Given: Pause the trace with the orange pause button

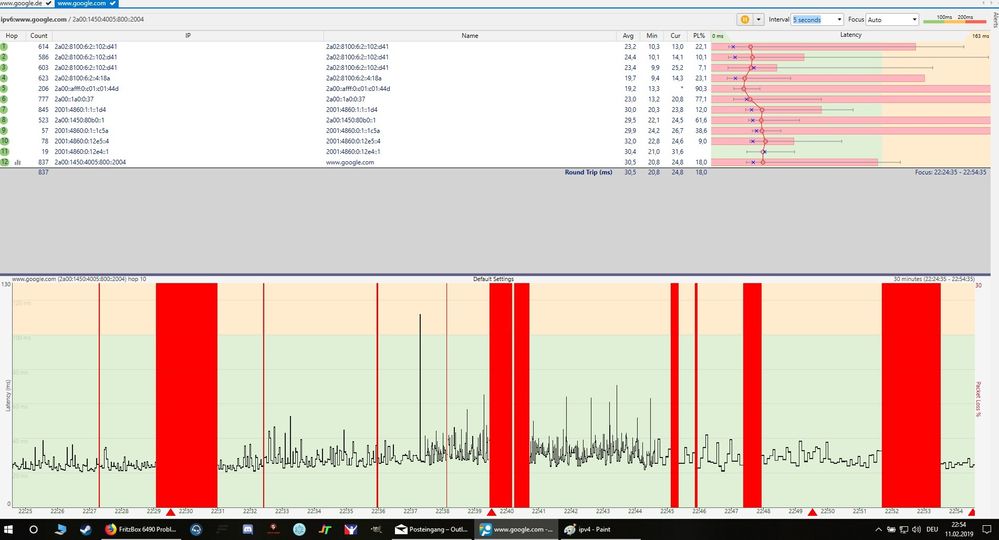Looking at the screenshot, I should 745,19.
